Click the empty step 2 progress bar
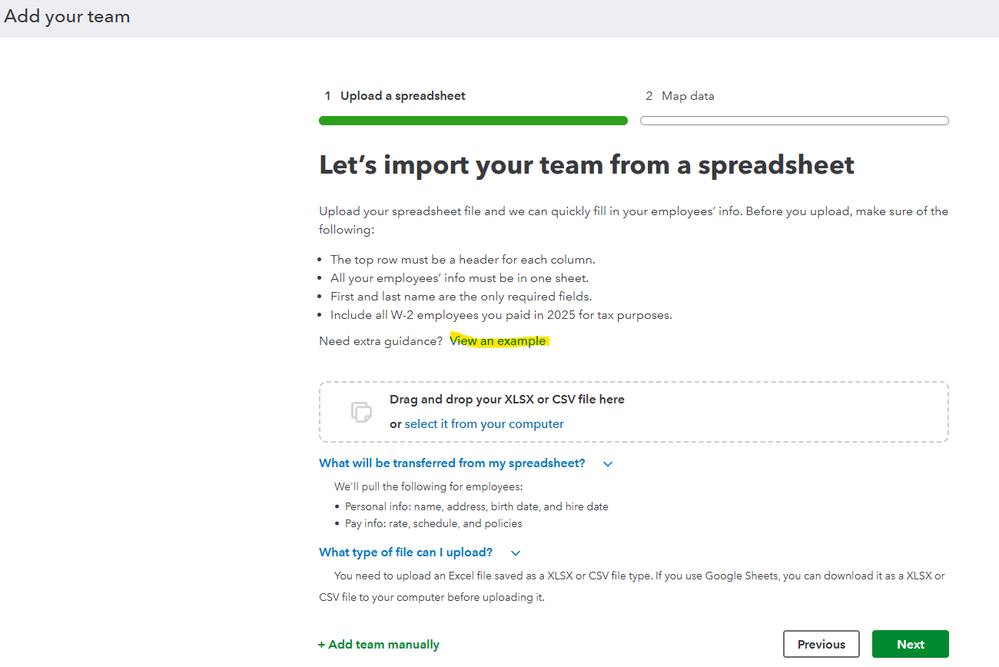999x667 pixels. coord(794,121)
